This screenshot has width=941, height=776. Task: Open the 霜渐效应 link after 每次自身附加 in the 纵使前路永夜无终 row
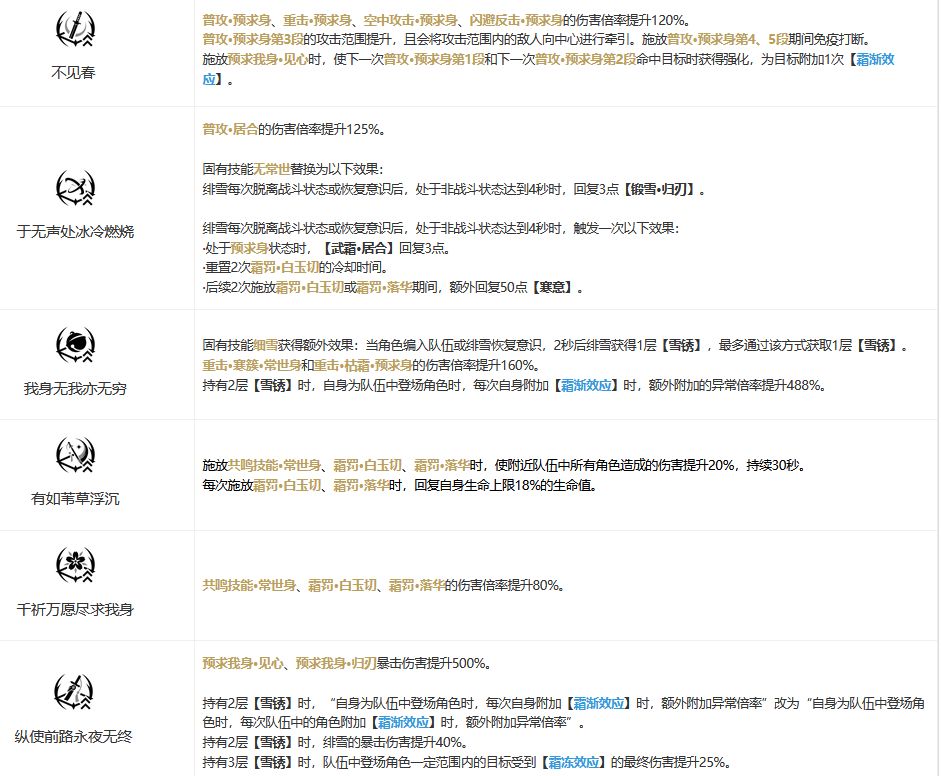[599, 703]
